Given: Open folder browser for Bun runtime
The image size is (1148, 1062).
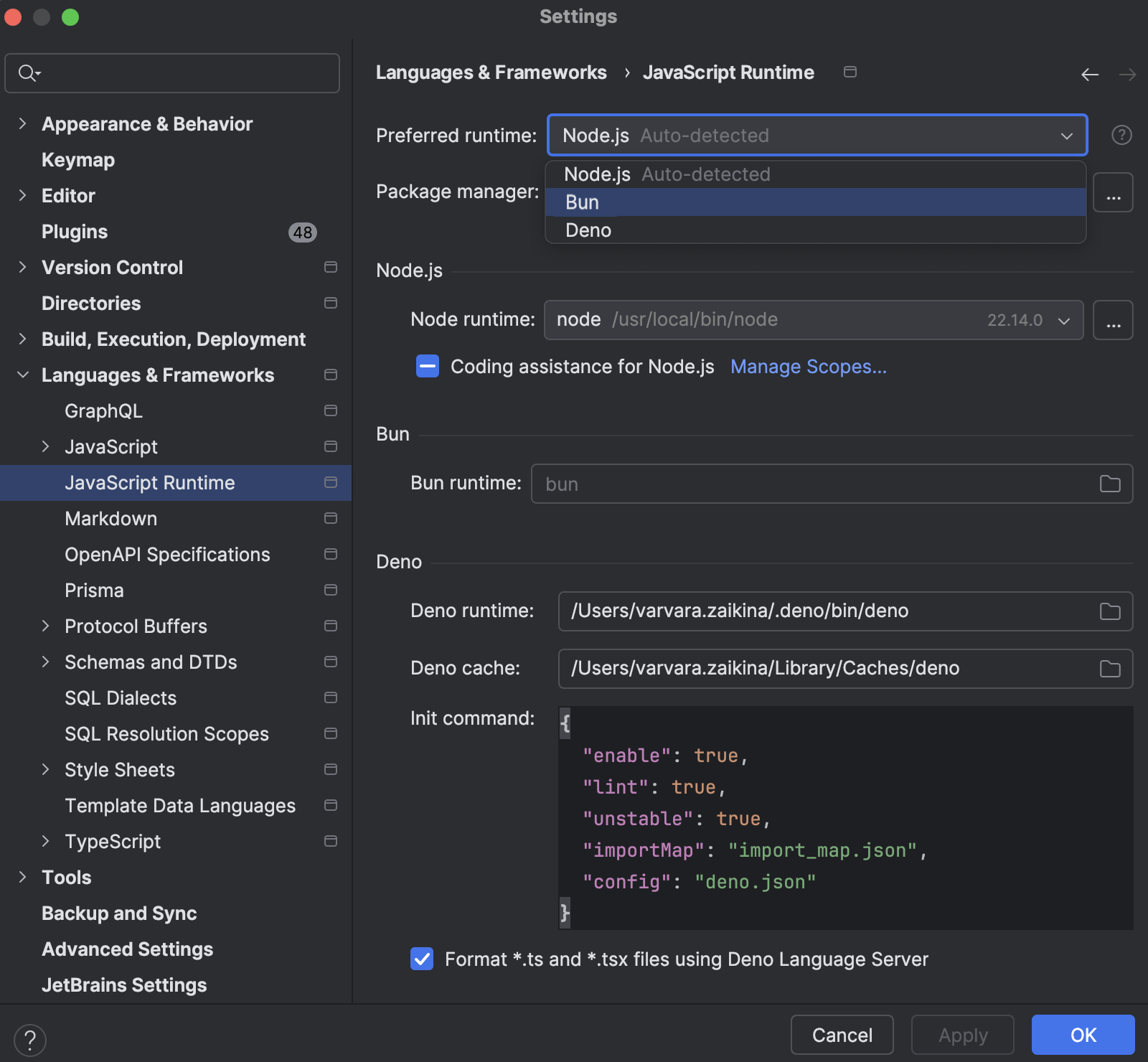Looking at the screenshot, I should 1109,484.
